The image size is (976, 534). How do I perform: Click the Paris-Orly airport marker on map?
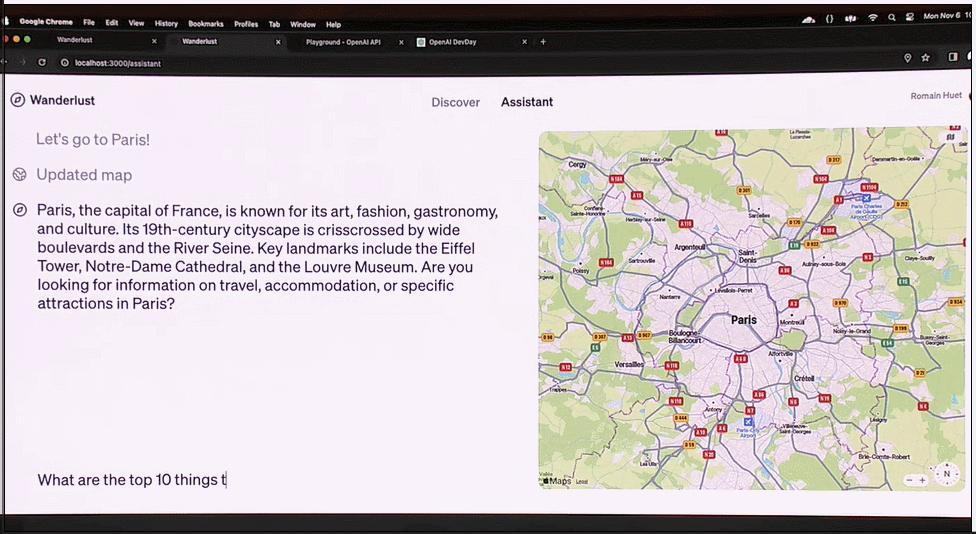750,422
